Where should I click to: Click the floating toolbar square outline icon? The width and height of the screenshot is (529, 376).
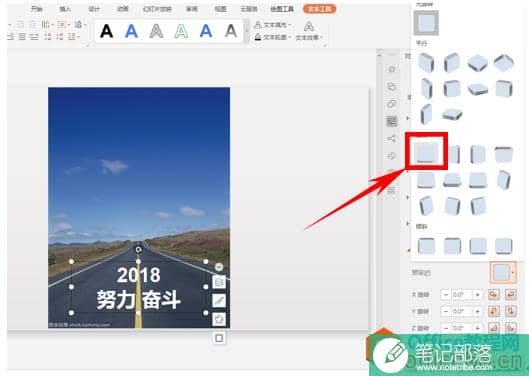click(219, 338)
